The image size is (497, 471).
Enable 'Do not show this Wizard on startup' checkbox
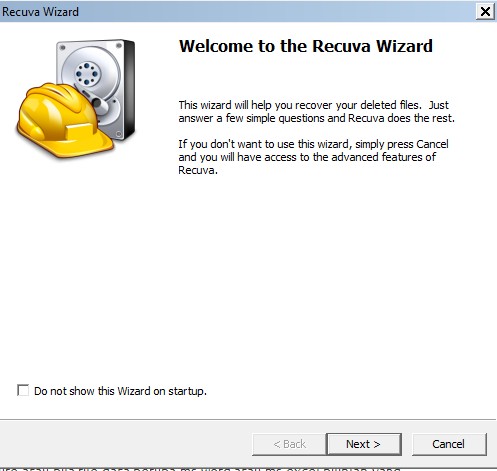tap(23, 390)
